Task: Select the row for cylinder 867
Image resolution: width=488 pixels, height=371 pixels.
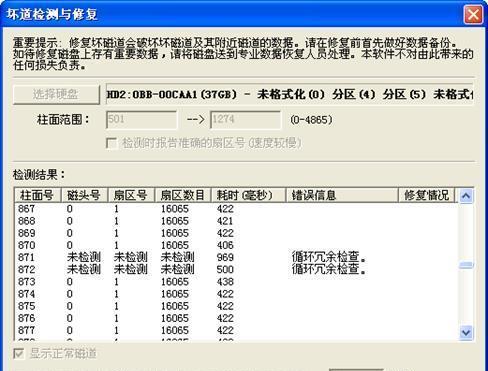Action: pos(236,209)
